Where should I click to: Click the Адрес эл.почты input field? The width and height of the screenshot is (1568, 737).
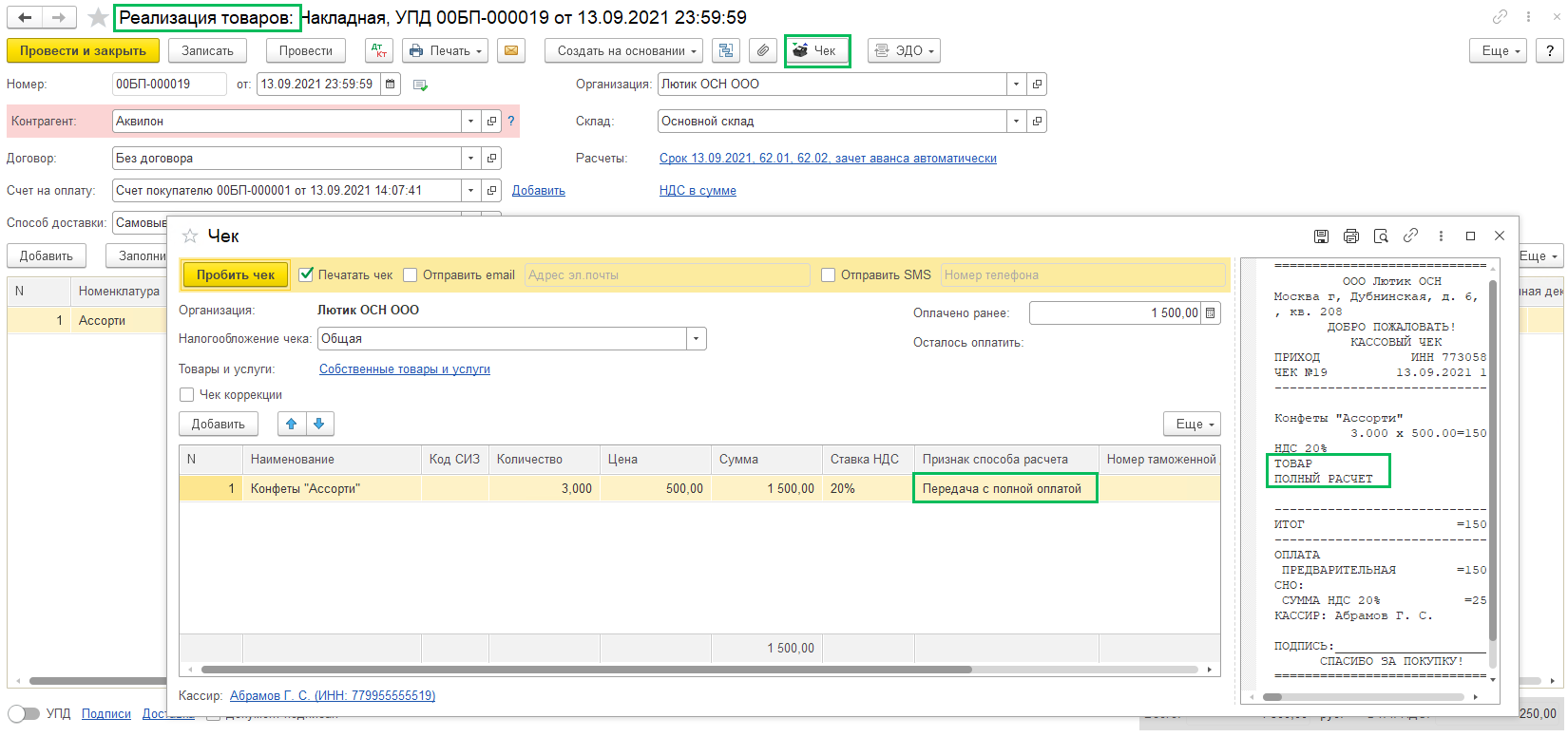coord(667,274)
